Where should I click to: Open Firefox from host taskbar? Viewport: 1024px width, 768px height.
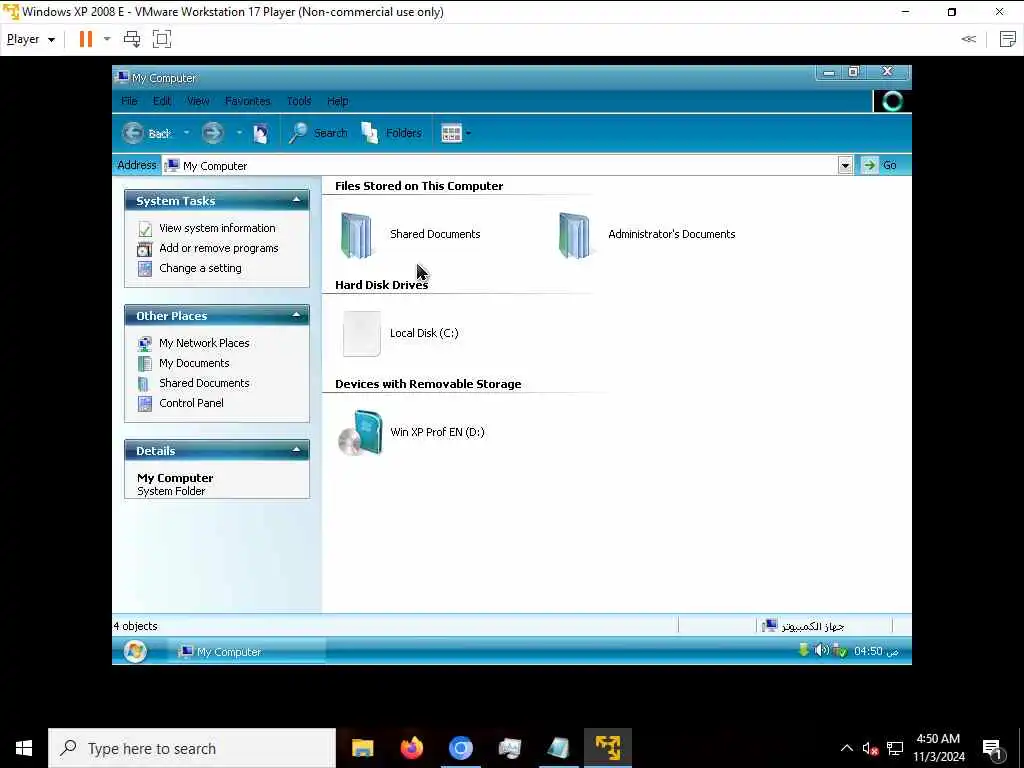click(x=411, y=748)
